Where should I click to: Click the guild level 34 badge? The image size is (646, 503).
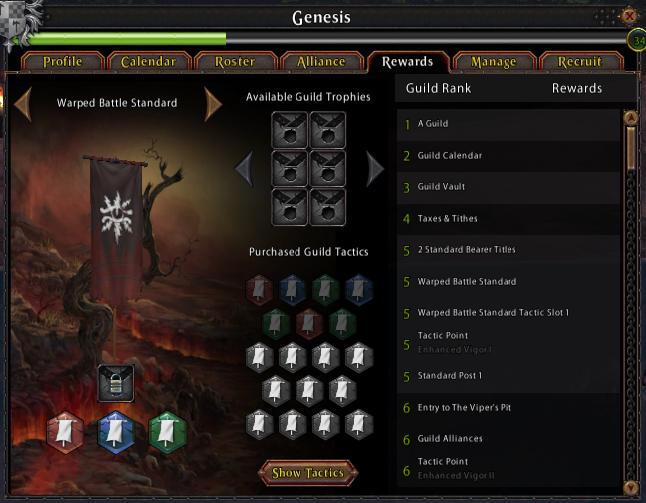(x=637, y=40)
